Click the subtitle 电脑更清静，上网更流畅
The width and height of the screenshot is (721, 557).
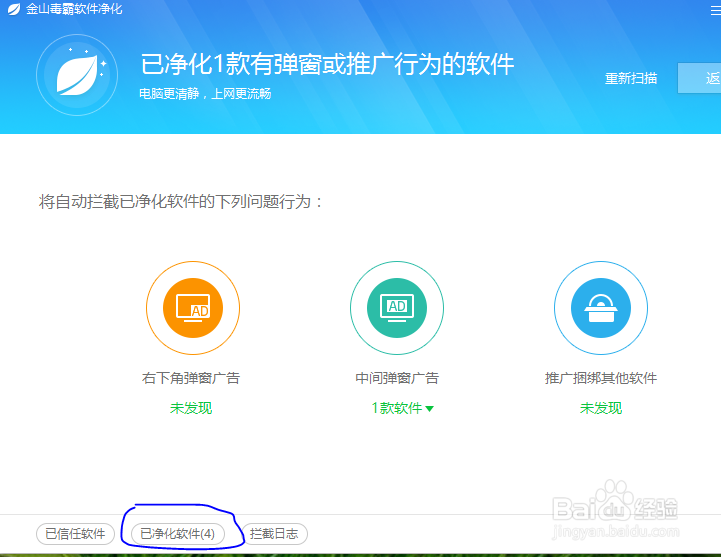tap(205, 94)
